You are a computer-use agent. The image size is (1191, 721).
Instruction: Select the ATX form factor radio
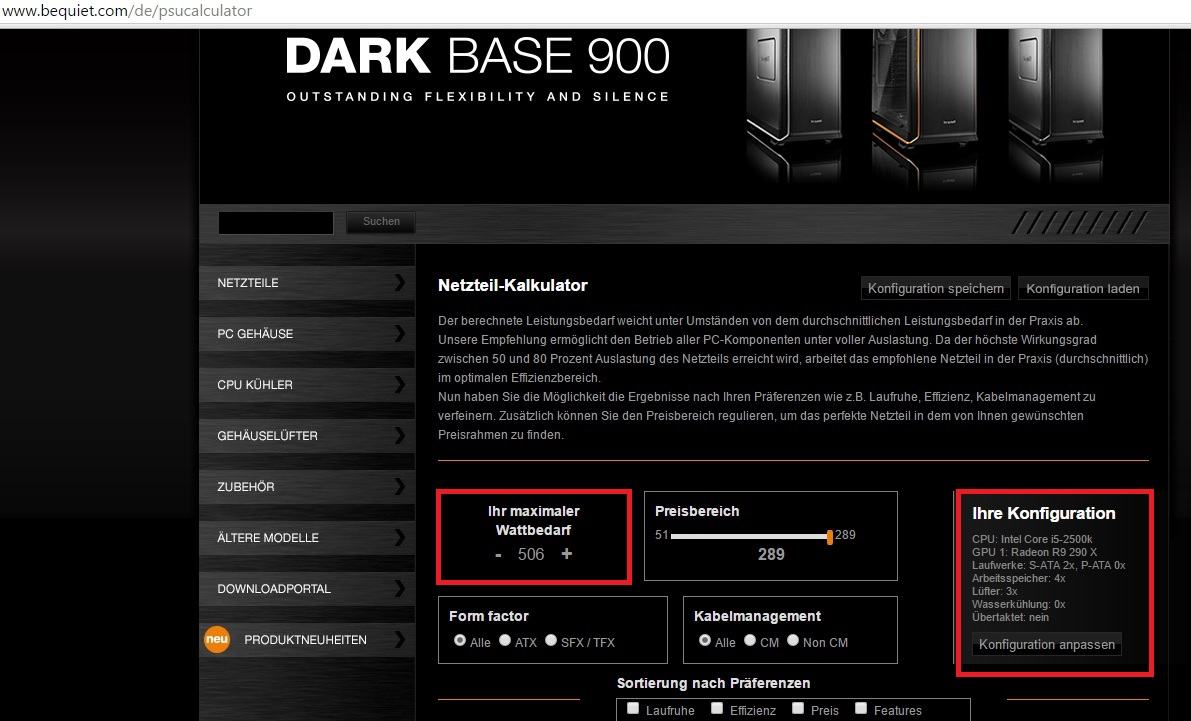[505, 640]
